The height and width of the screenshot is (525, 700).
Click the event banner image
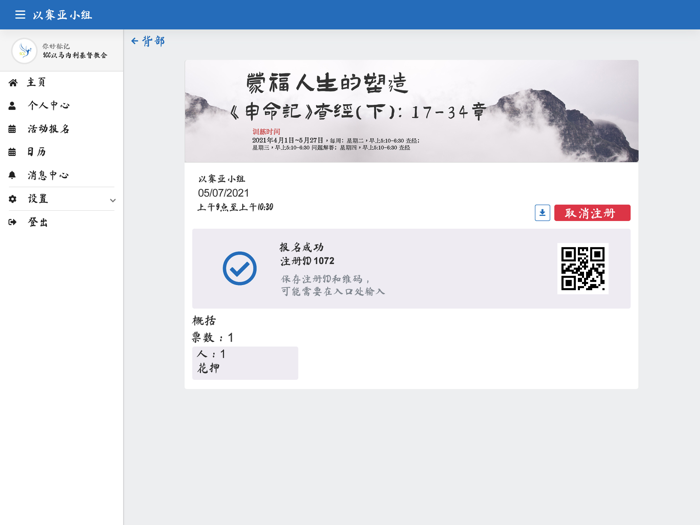point(411,111)
